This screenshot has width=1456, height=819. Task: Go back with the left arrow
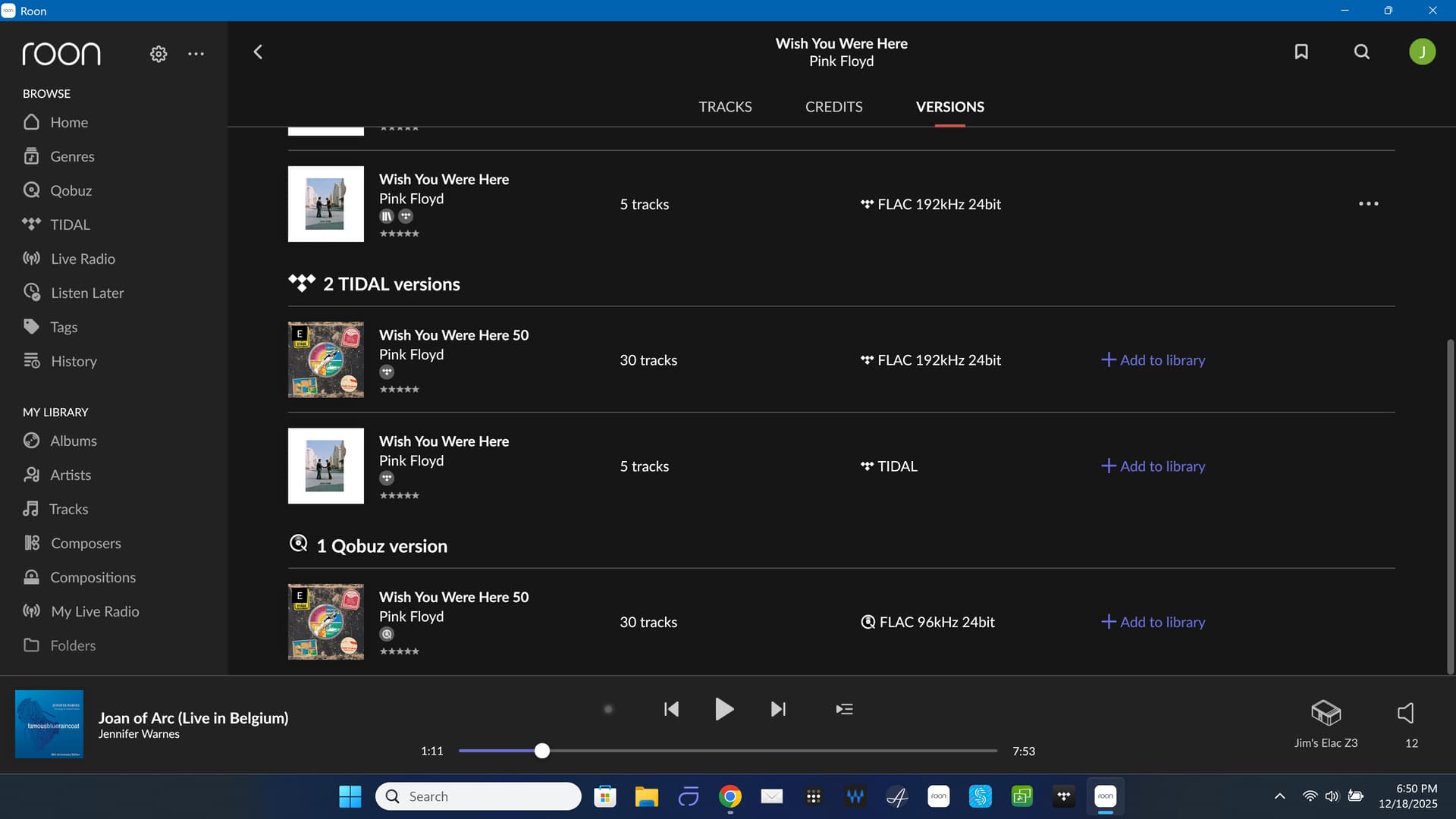click(x=258, y=52)
